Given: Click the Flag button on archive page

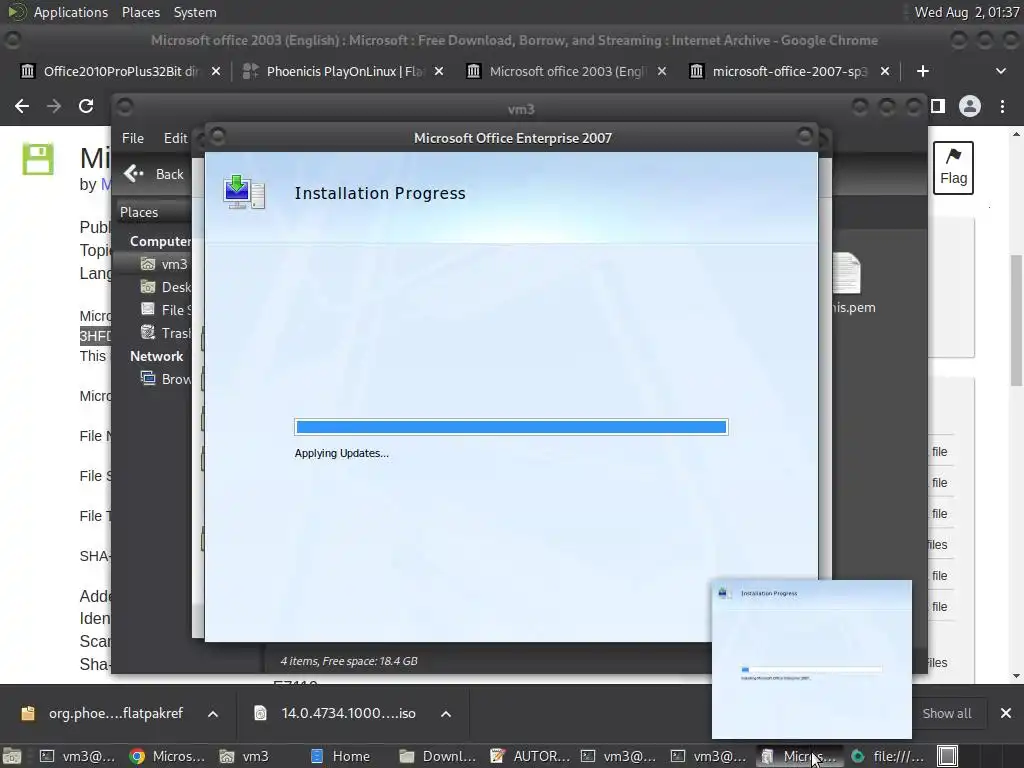Looking at the screenshot, I should coord(953,168).
